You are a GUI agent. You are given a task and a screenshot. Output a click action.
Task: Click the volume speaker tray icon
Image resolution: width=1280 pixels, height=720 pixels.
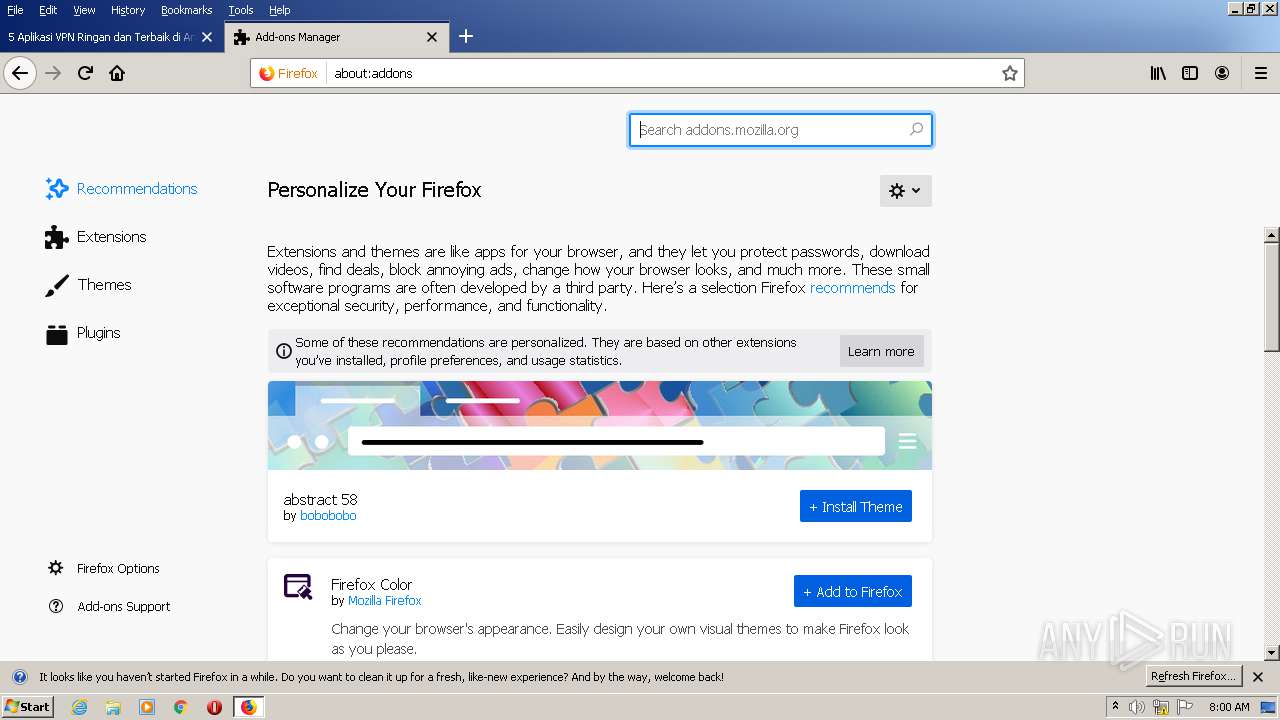pyautogui.click(x=1137, y=707)
